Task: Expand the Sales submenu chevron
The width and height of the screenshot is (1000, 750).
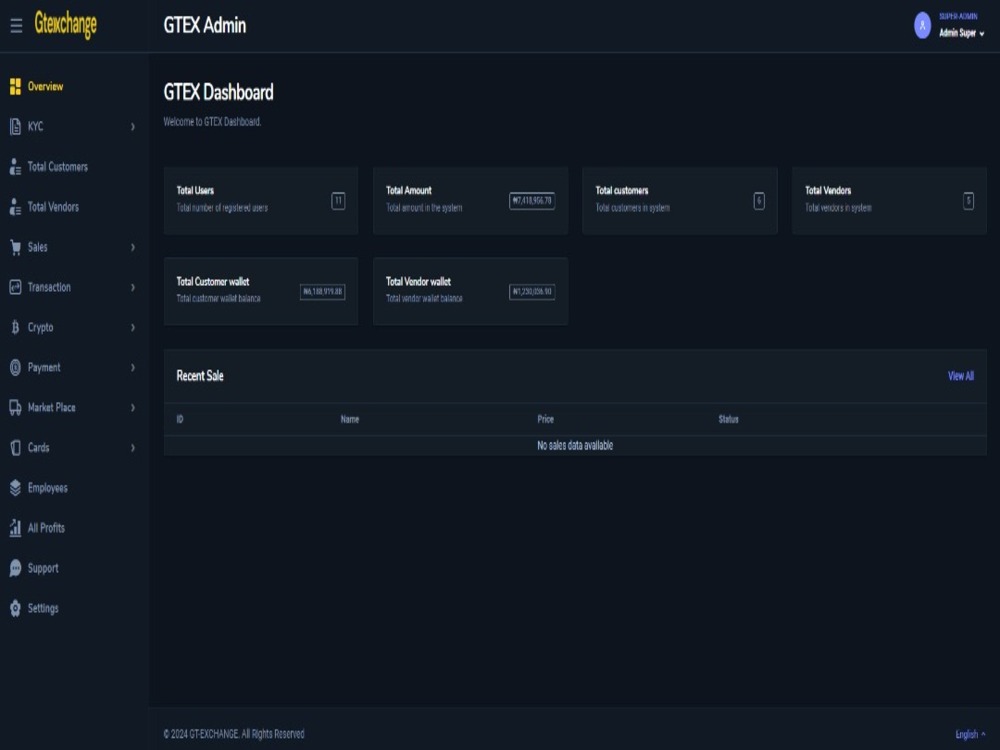Action: 133,247
